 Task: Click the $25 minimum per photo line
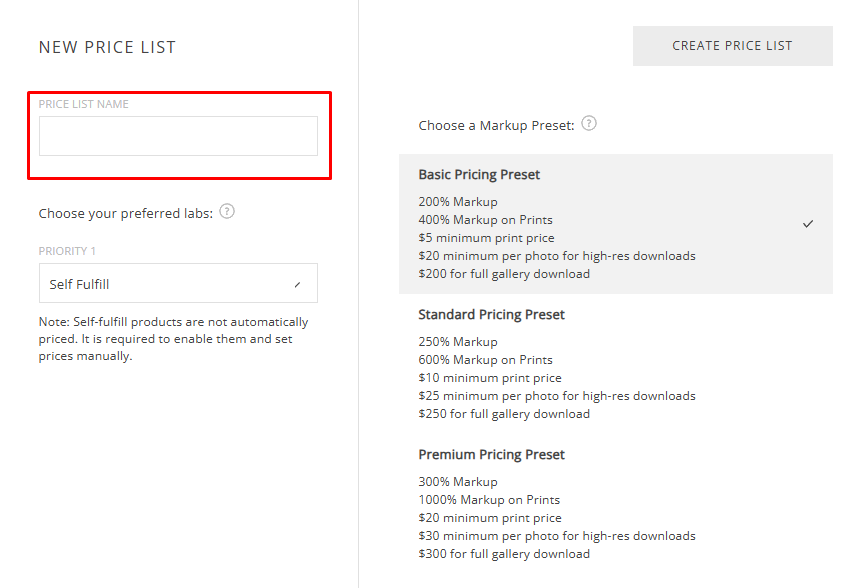[x=557, y=396]
